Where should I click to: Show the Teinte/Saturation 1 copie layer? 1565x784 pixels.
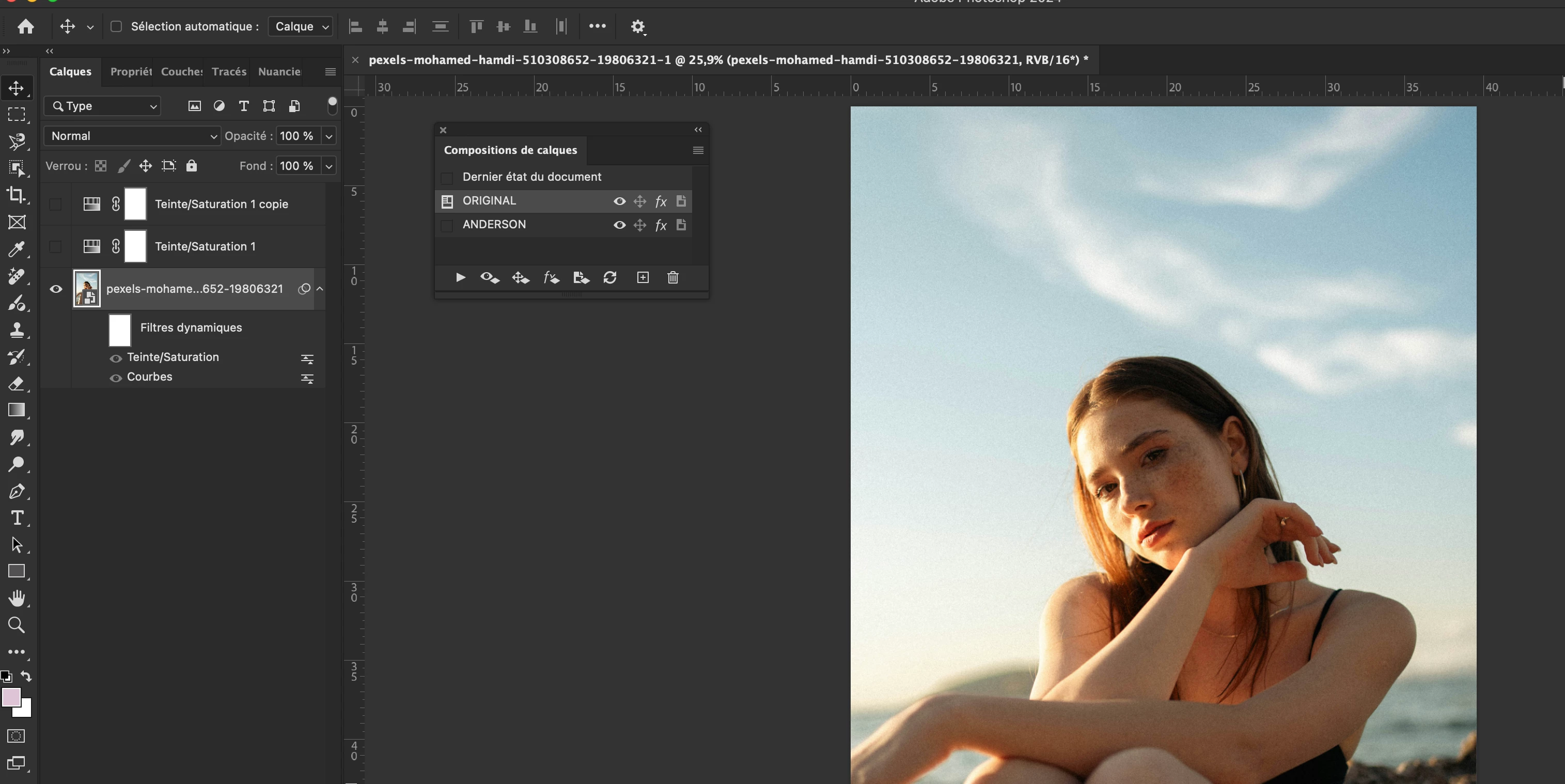click(55, 205)
